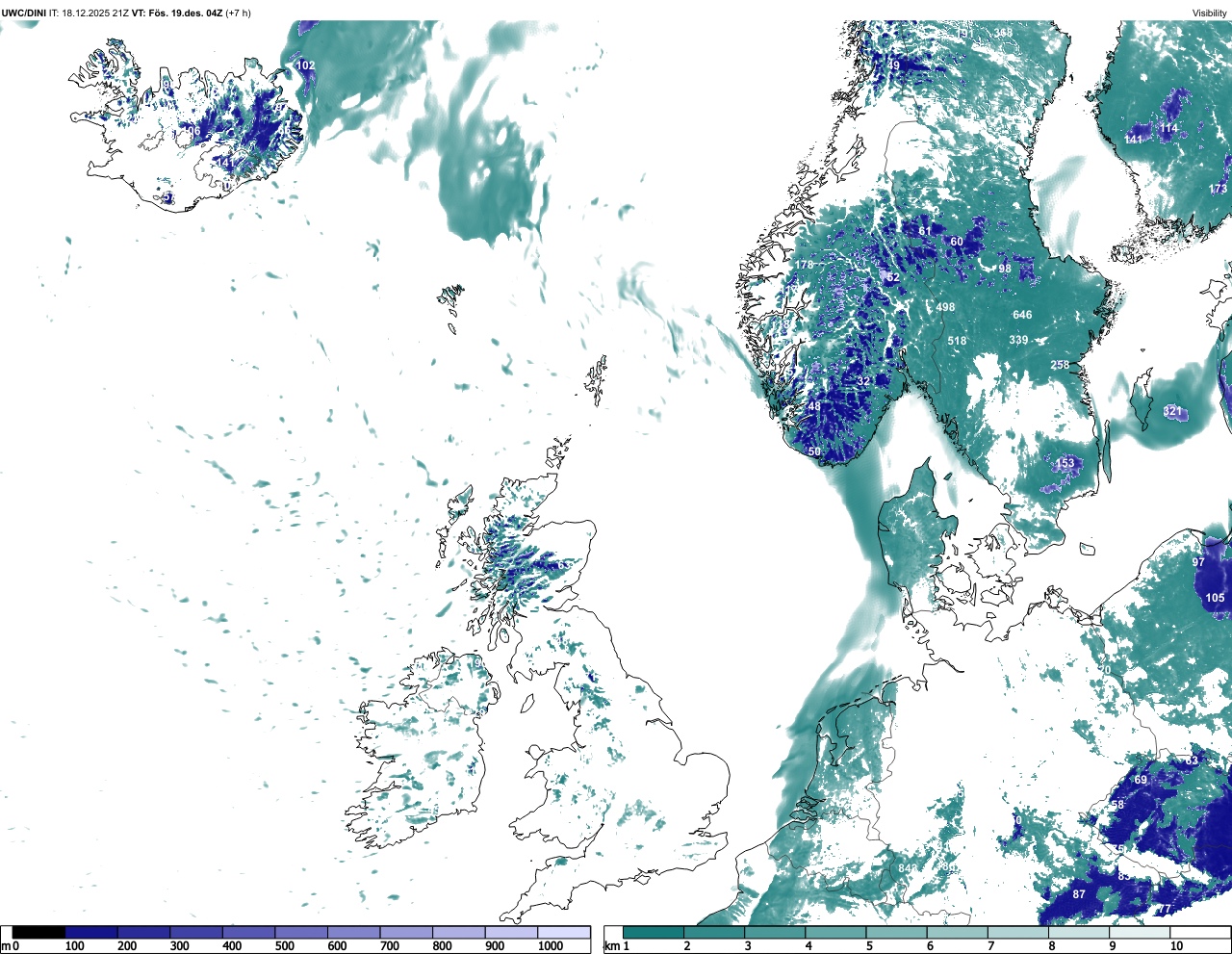Click the '(+7 h)' forecast offset text

pos(238,13)
